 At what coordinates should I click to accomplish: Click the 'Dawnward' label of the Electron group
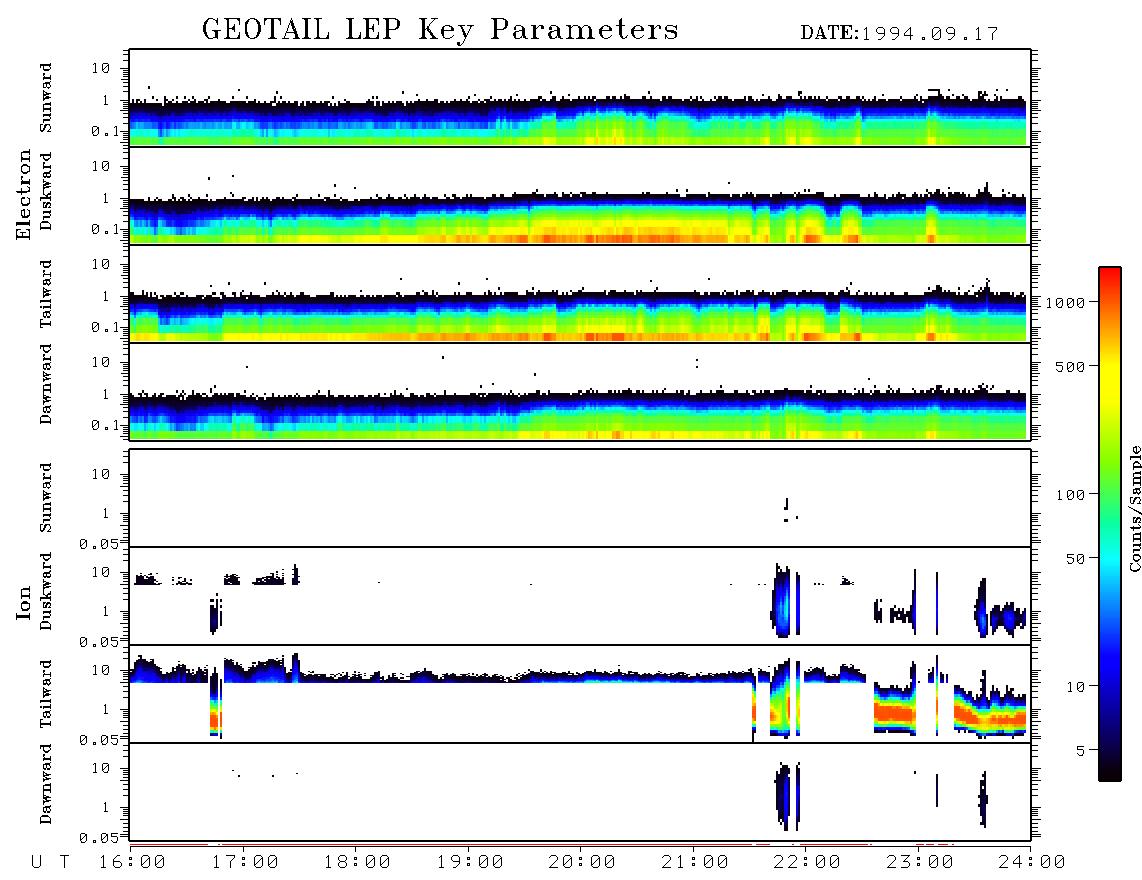pos(45,384)
